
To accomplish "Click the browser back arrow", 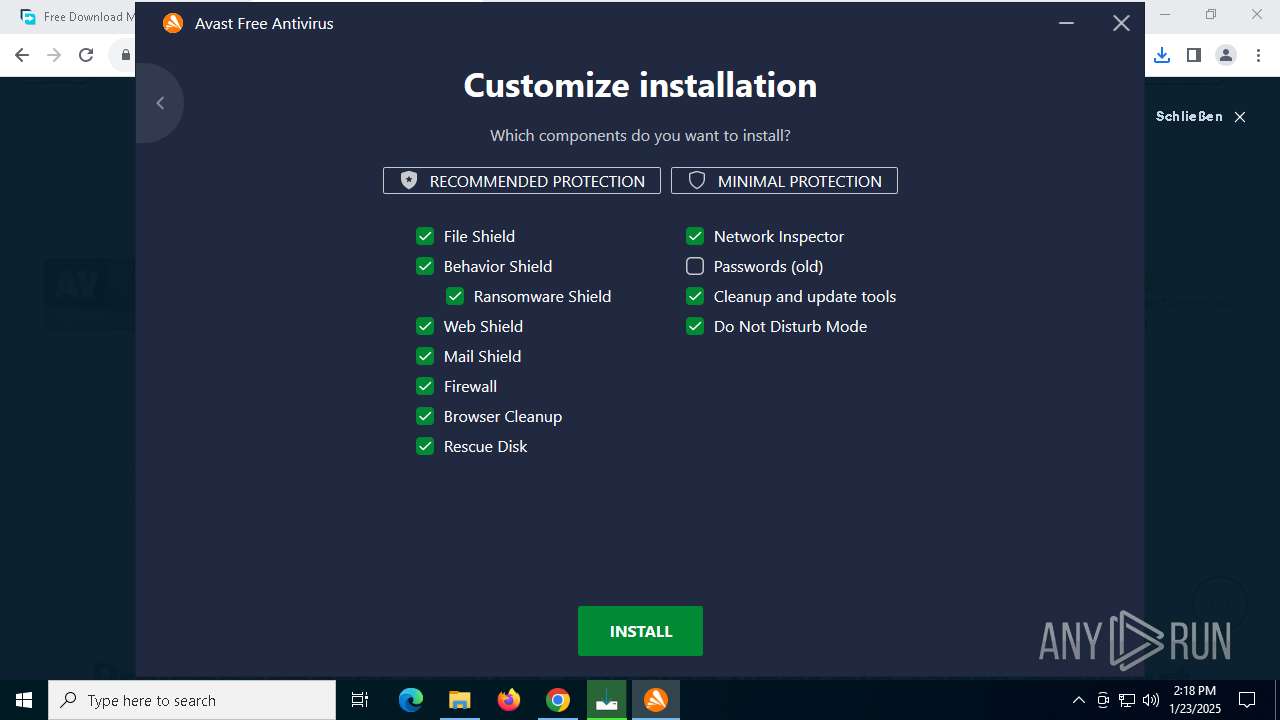I will (x=22, y=55).
